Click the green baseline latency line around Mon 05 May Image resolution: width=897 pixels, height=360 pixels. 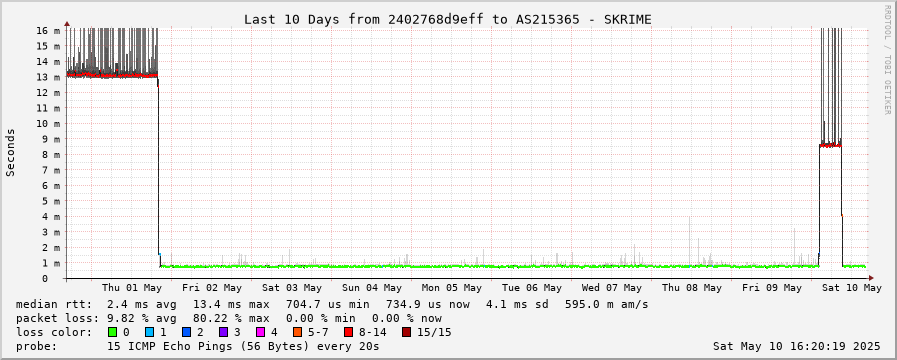452,266
